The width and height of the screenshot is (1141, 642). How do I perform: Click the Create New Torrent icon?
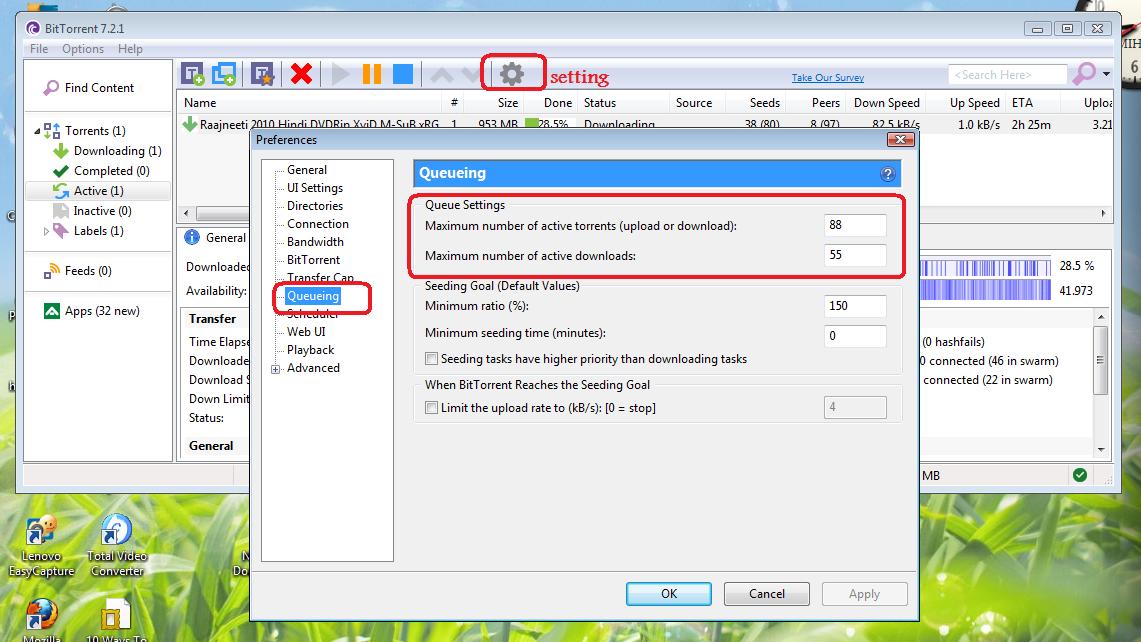click(263, 73)
